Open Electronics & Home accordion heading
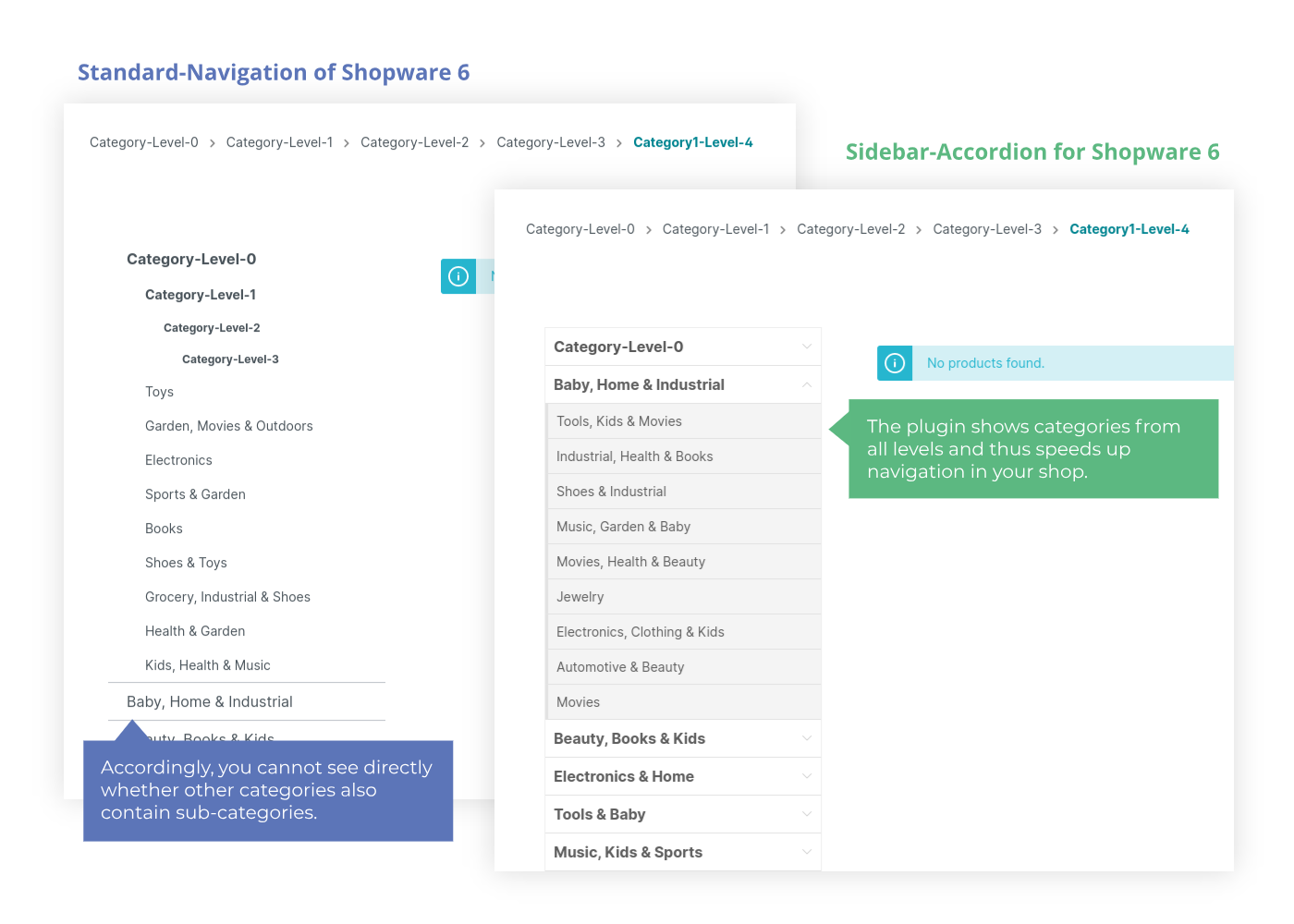Screen dimensions: 1294x924 [x=624, y=776]
